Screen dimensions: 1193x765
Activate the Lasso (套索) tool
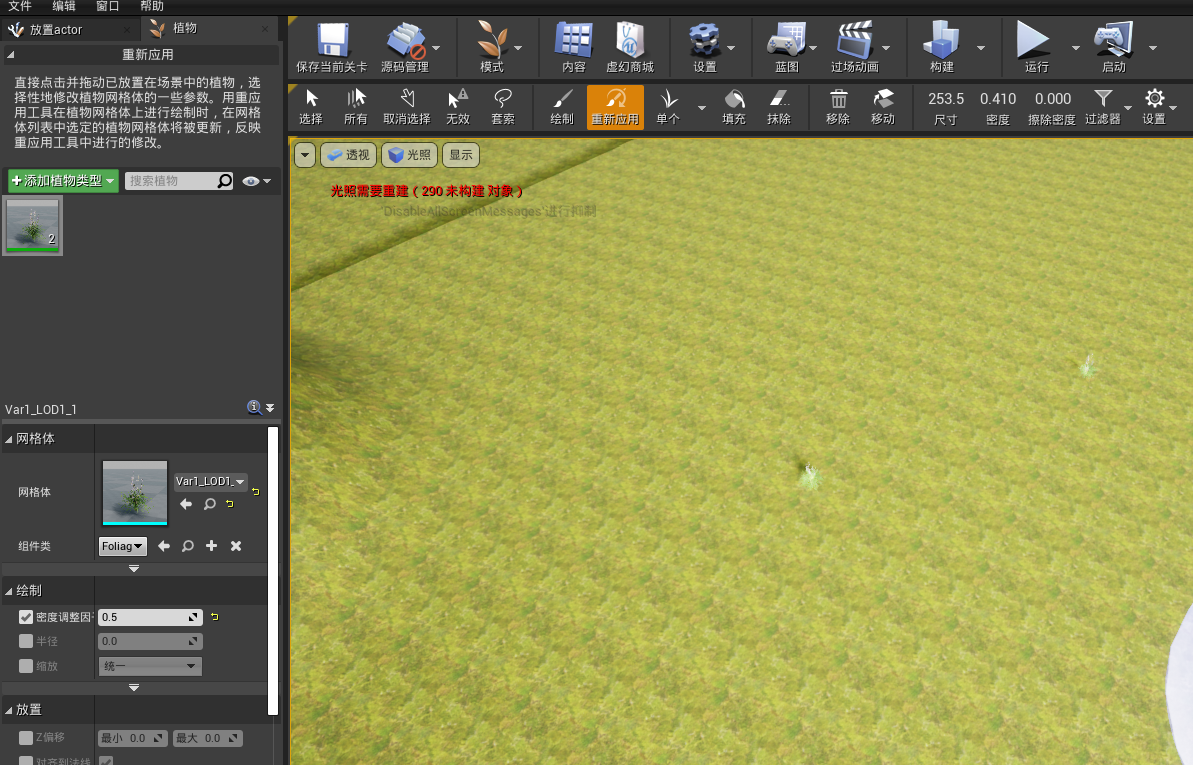tap(503, 107)
